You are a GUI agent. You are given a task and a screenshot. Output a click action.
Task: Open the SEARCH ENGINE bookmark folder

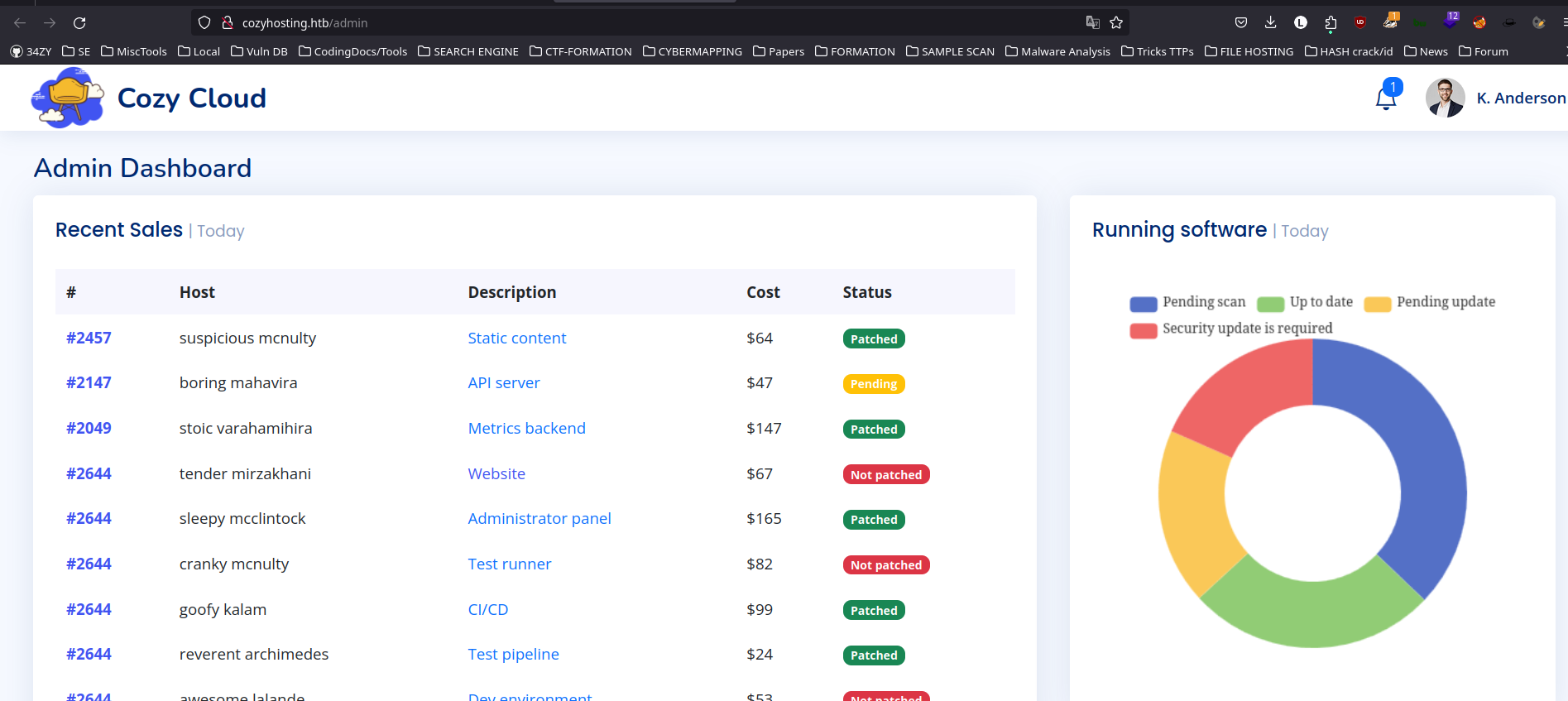[x=468, y=51]
